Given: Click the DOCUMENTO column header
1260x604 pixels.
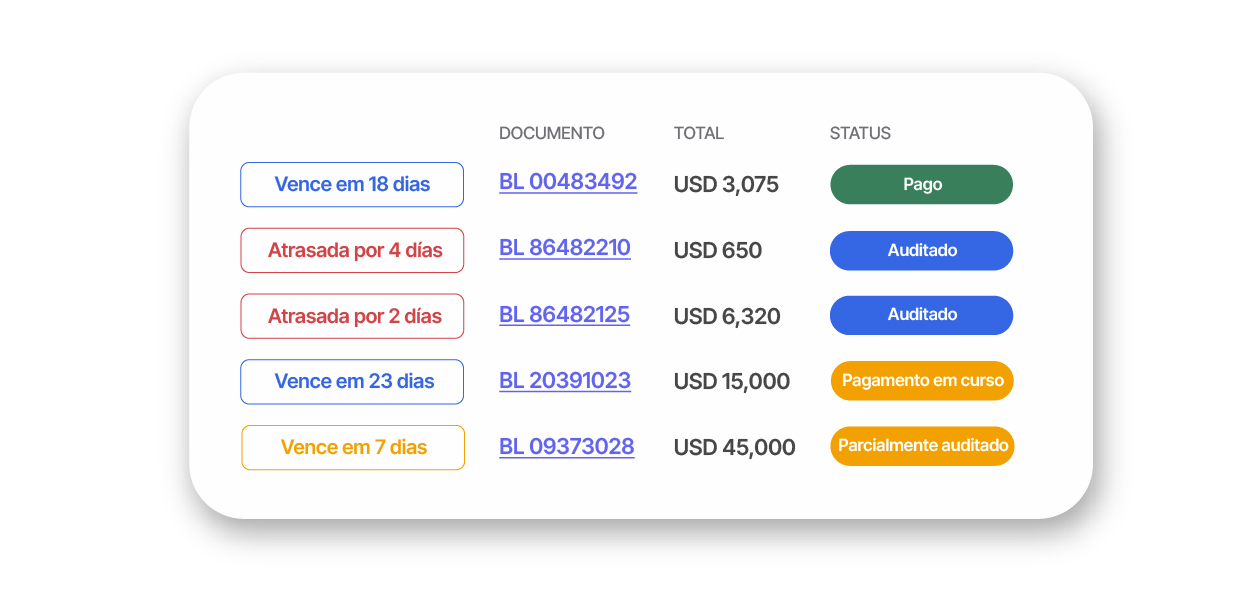Looking at the screenshot, I should click(551, 133).
